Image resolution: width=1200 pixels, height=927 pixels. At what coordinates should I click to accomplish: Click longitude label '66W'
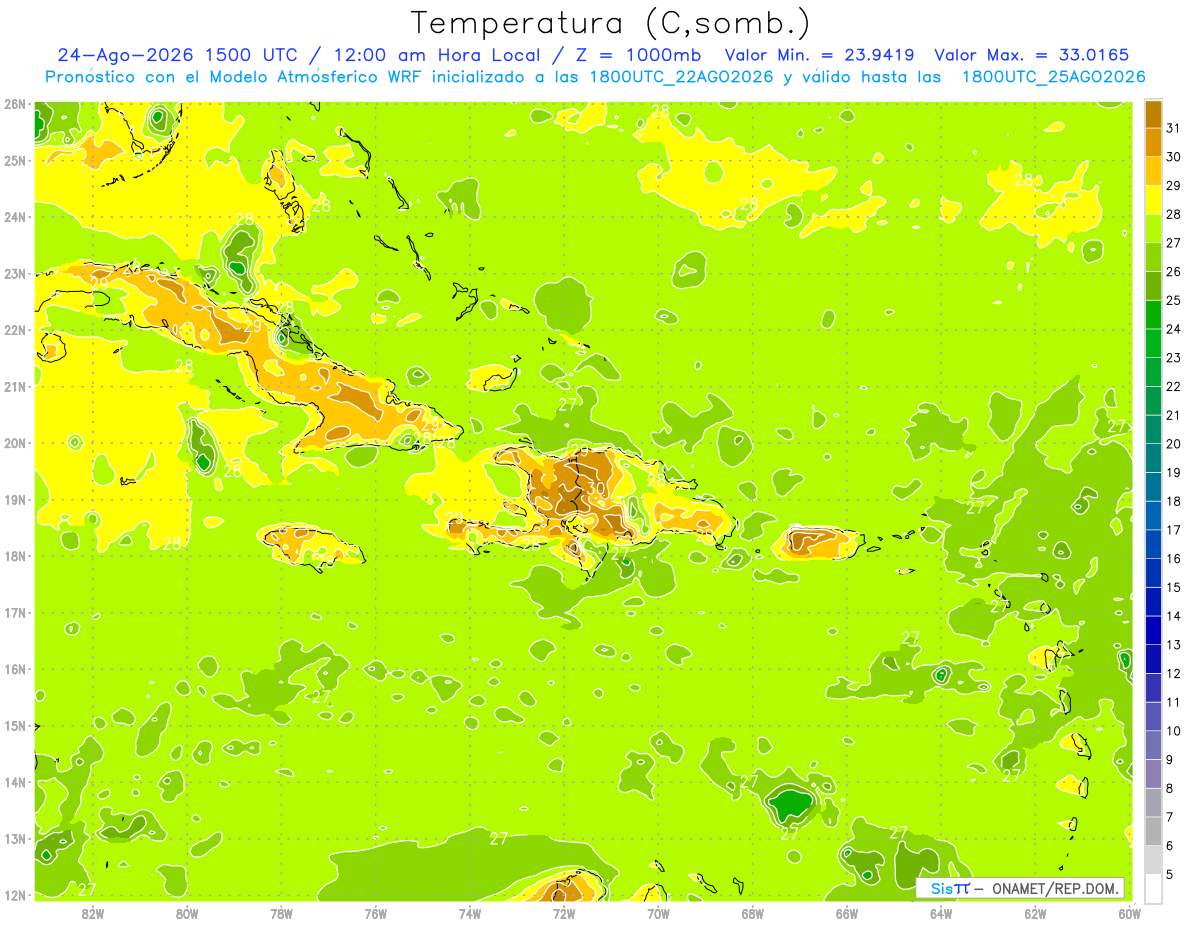pyautogui.click(x=847, y=913)
